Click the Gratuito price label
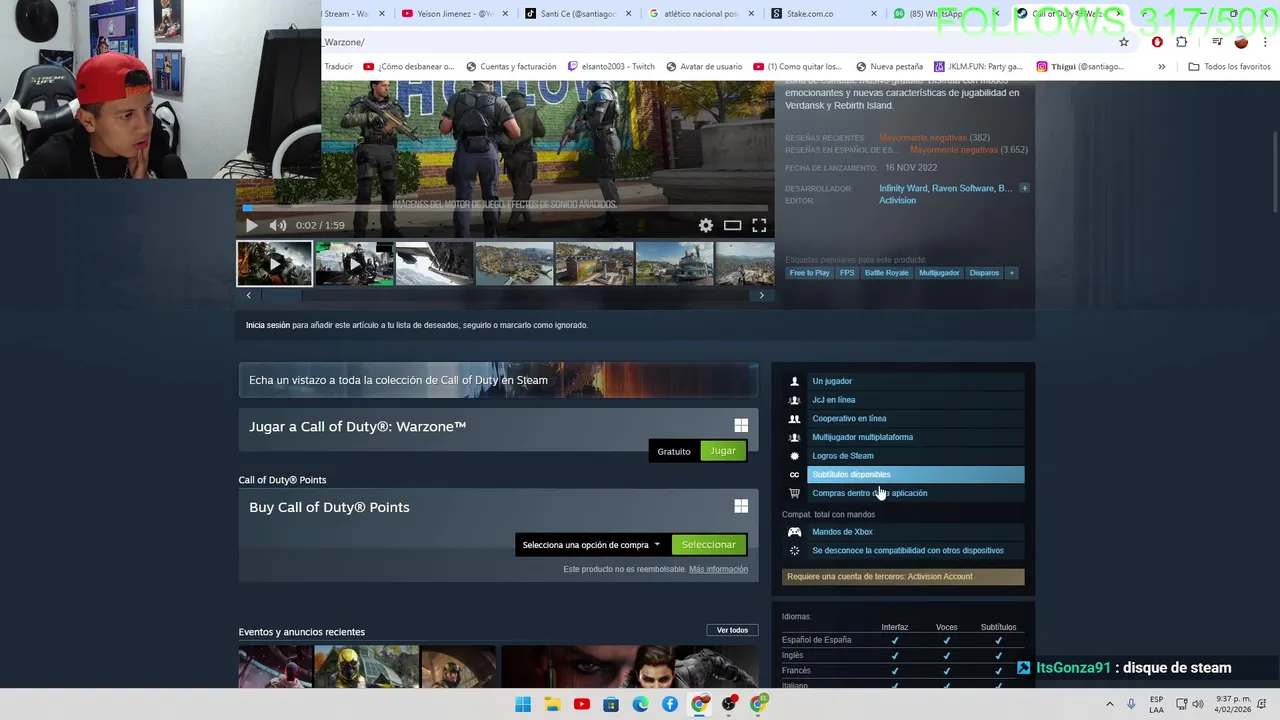Screen dimensions: 1280x720 (674, 451)
